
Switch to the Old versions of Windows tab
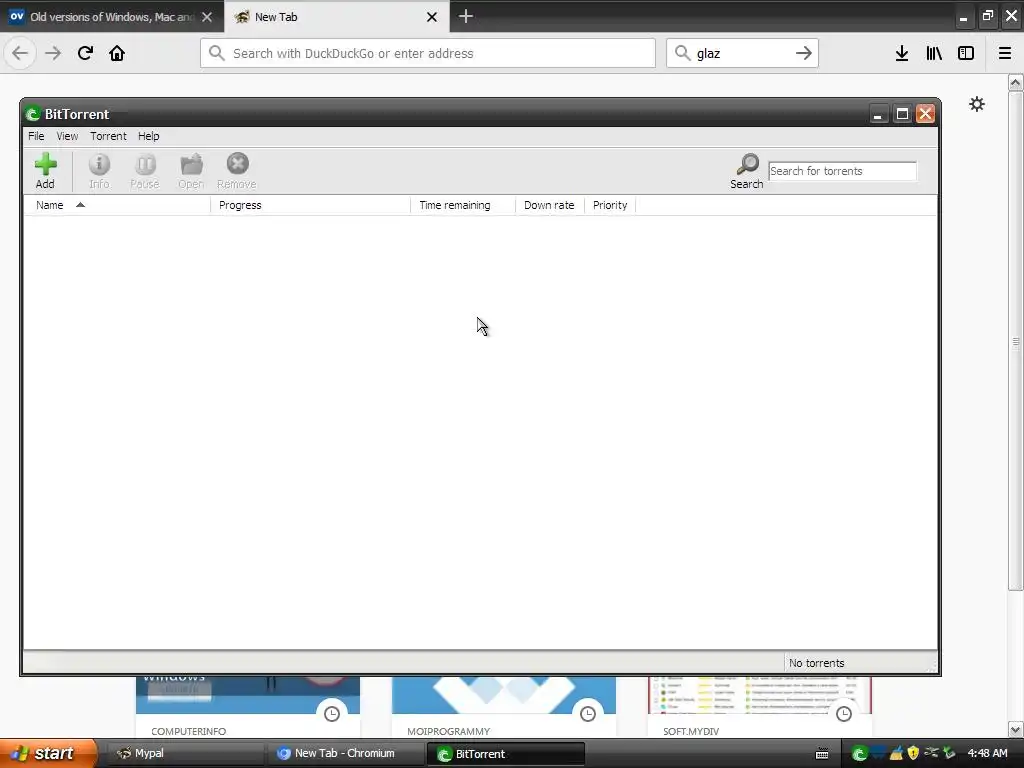tap(112, 17)
